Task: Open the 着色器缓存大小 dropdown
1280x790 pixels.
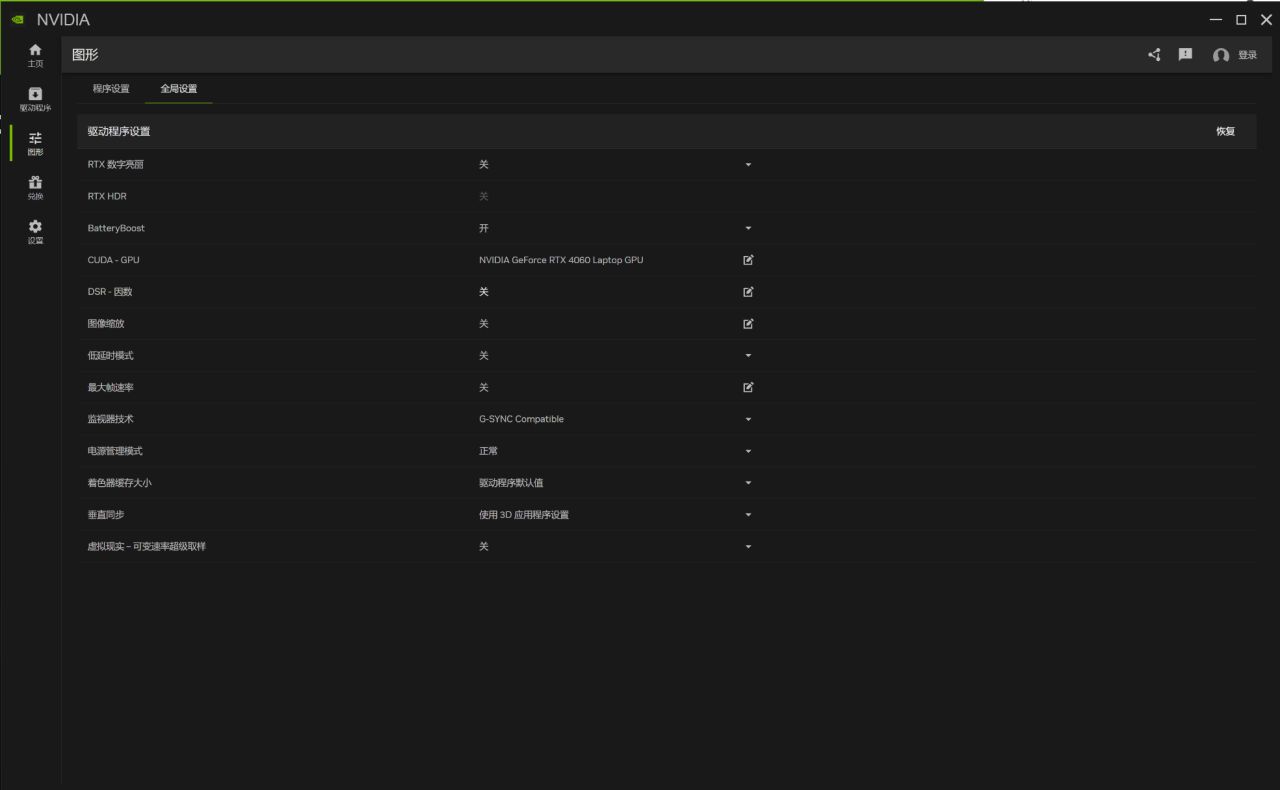Action: (748, 483)
